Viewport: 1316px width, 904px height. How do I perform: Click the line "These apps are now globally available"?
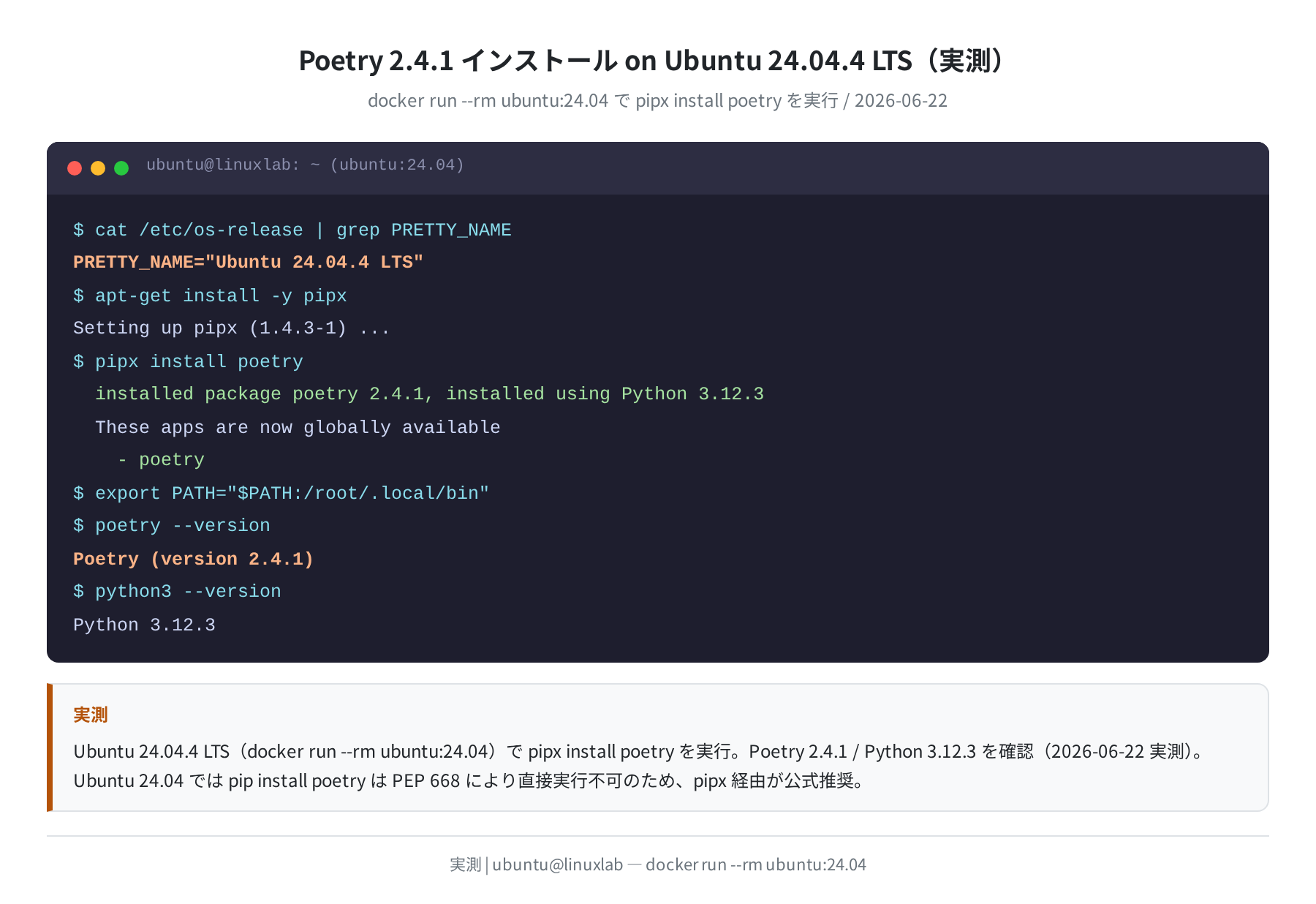(x=298, y=428)
